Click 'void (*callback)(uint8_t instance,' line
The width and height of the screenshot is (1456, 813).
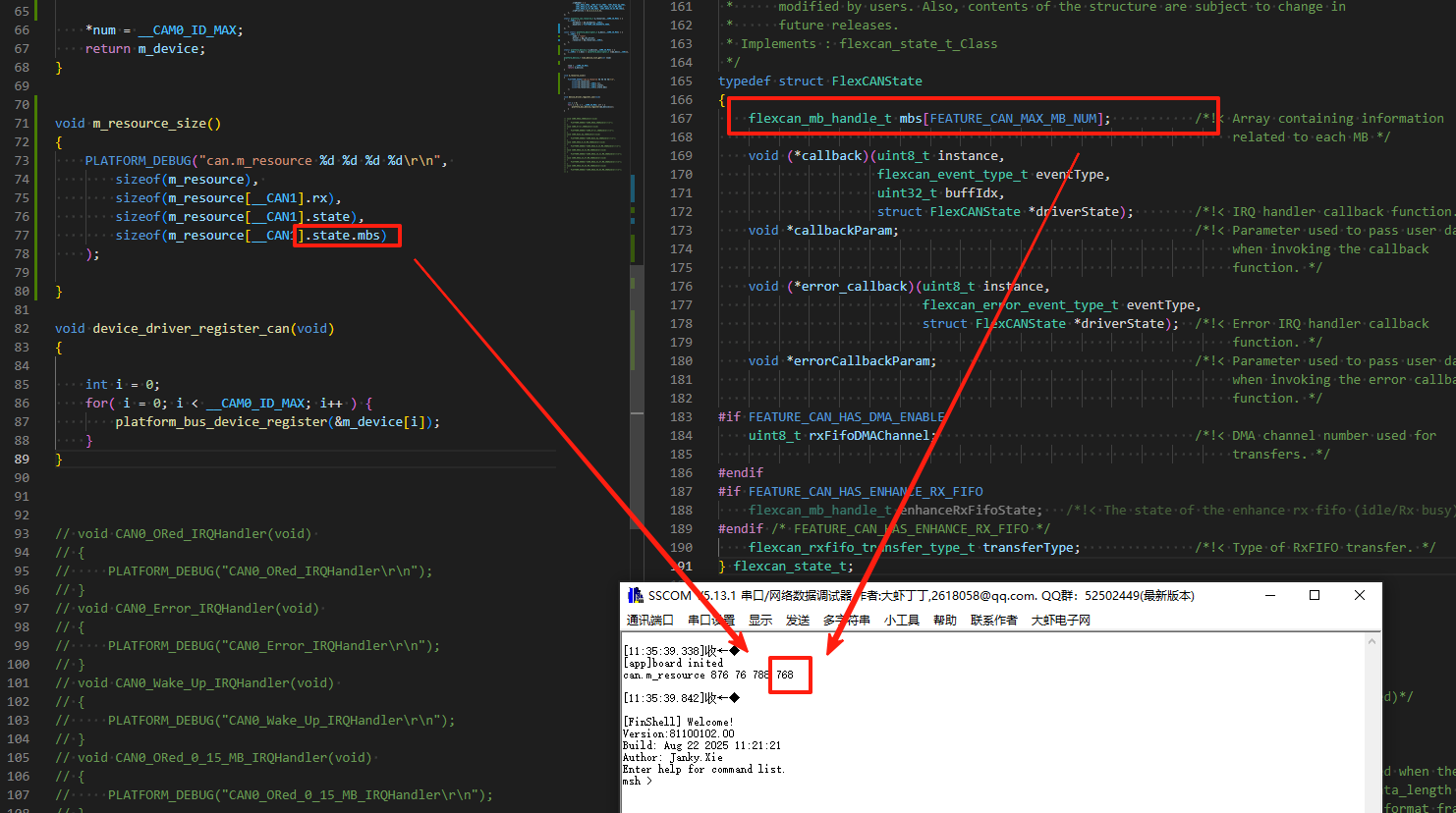point(876,155)
